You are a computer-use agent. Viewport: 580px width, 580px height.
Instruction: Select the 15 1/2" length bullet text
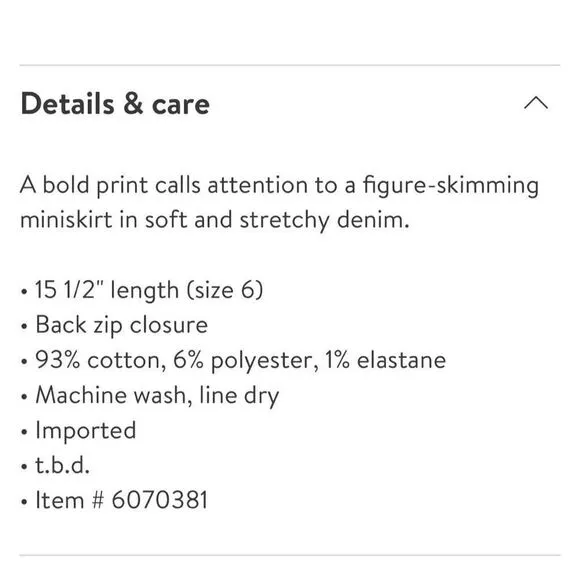click(149, 289)
